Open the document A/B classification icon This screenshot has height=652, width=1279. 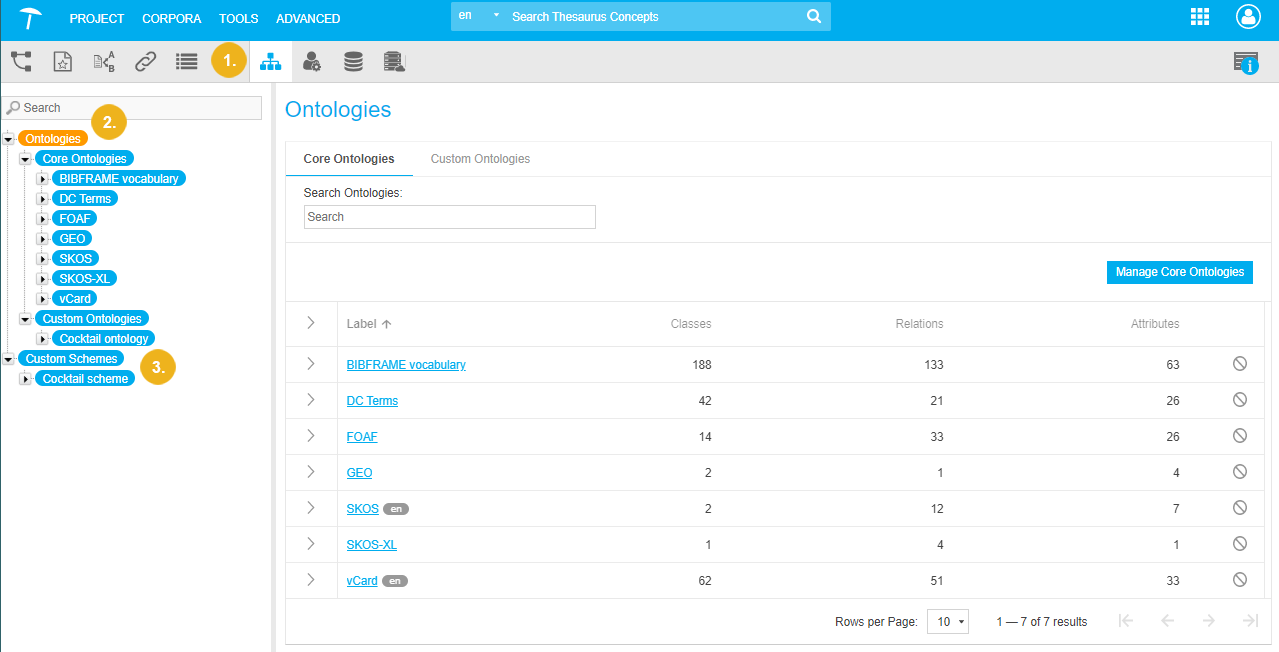click(x=104, y=62)
